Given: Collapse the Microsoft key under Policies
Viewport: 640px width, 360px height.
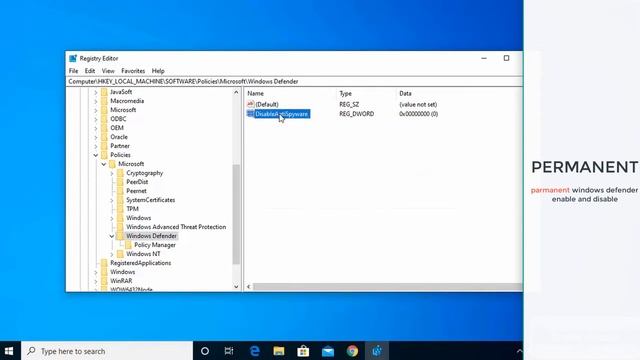Looking at the screenshot, I should [104, 164].
